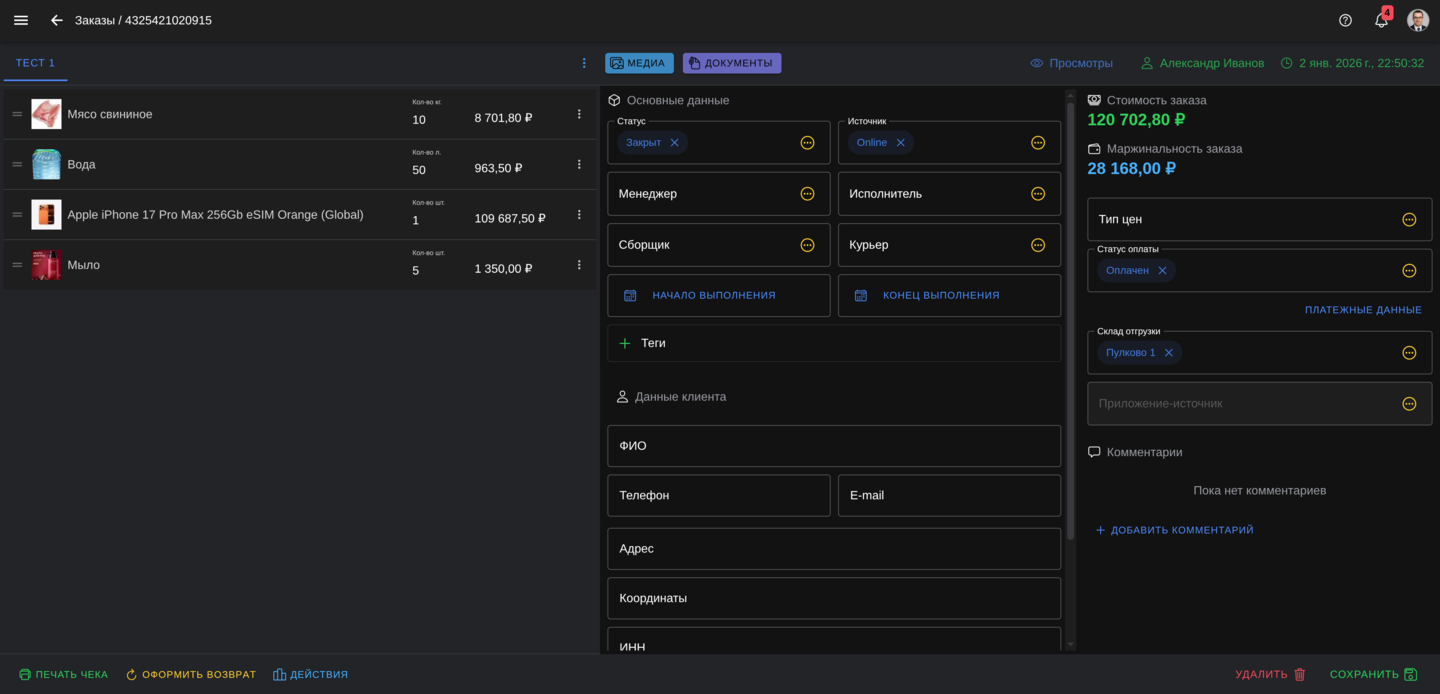Image resolution: width=1440 pixels, height=694 pixels.
Task: Click the СОХРАНИТЬ button
Action: [x=1373, y=675]
